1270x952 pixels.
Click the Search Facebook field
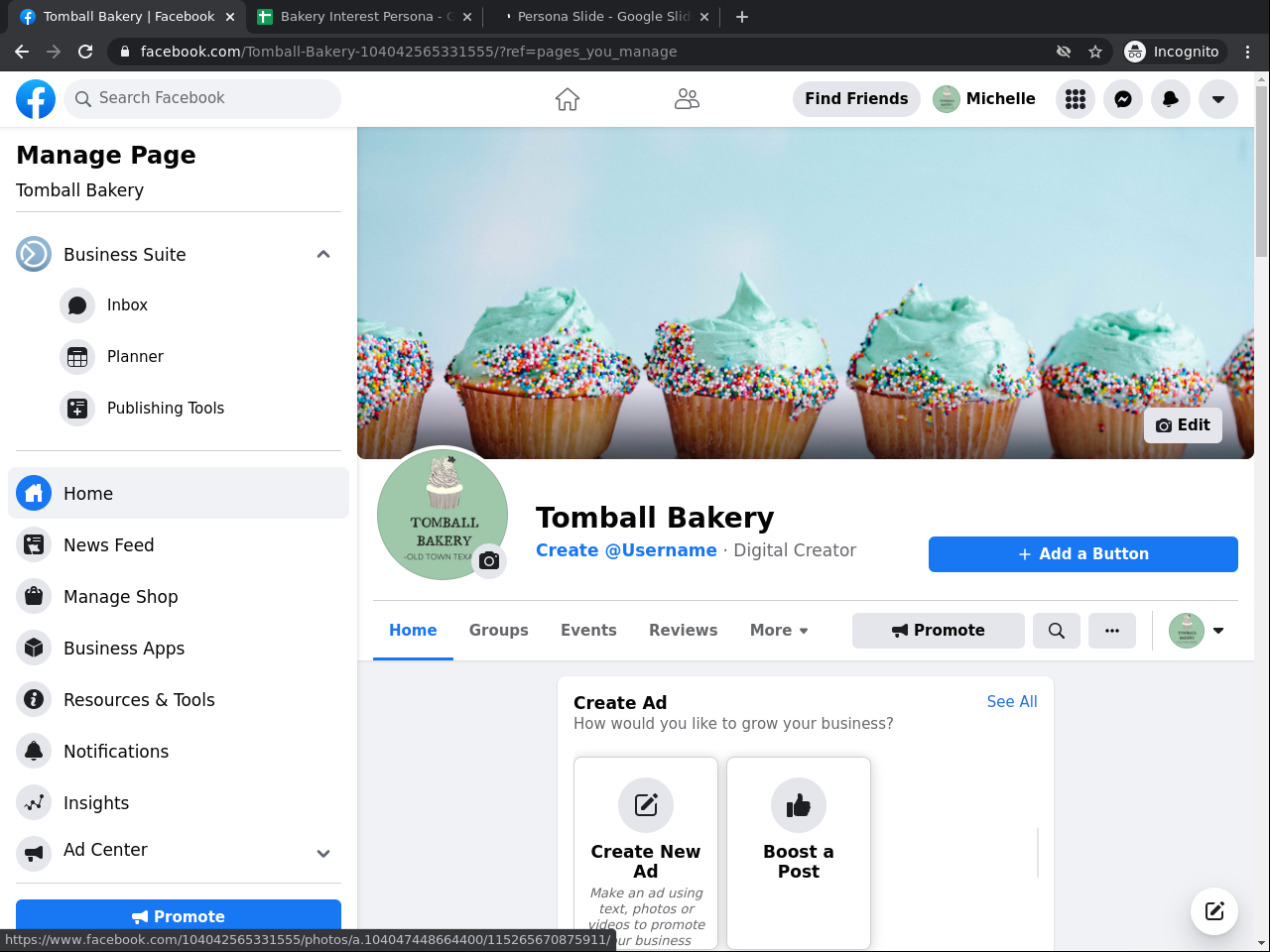click(x=202, y=99)
